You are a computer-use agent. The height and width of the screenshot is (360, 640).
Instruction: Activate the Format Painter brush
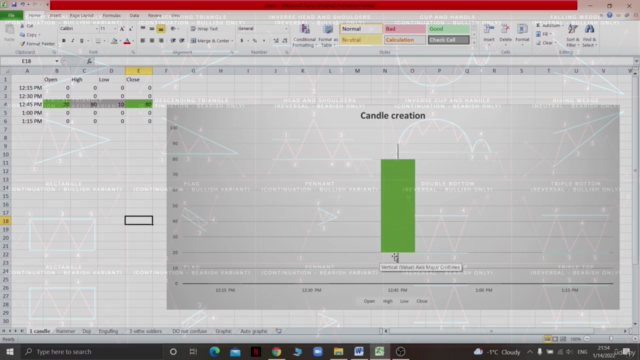[37, 44]
